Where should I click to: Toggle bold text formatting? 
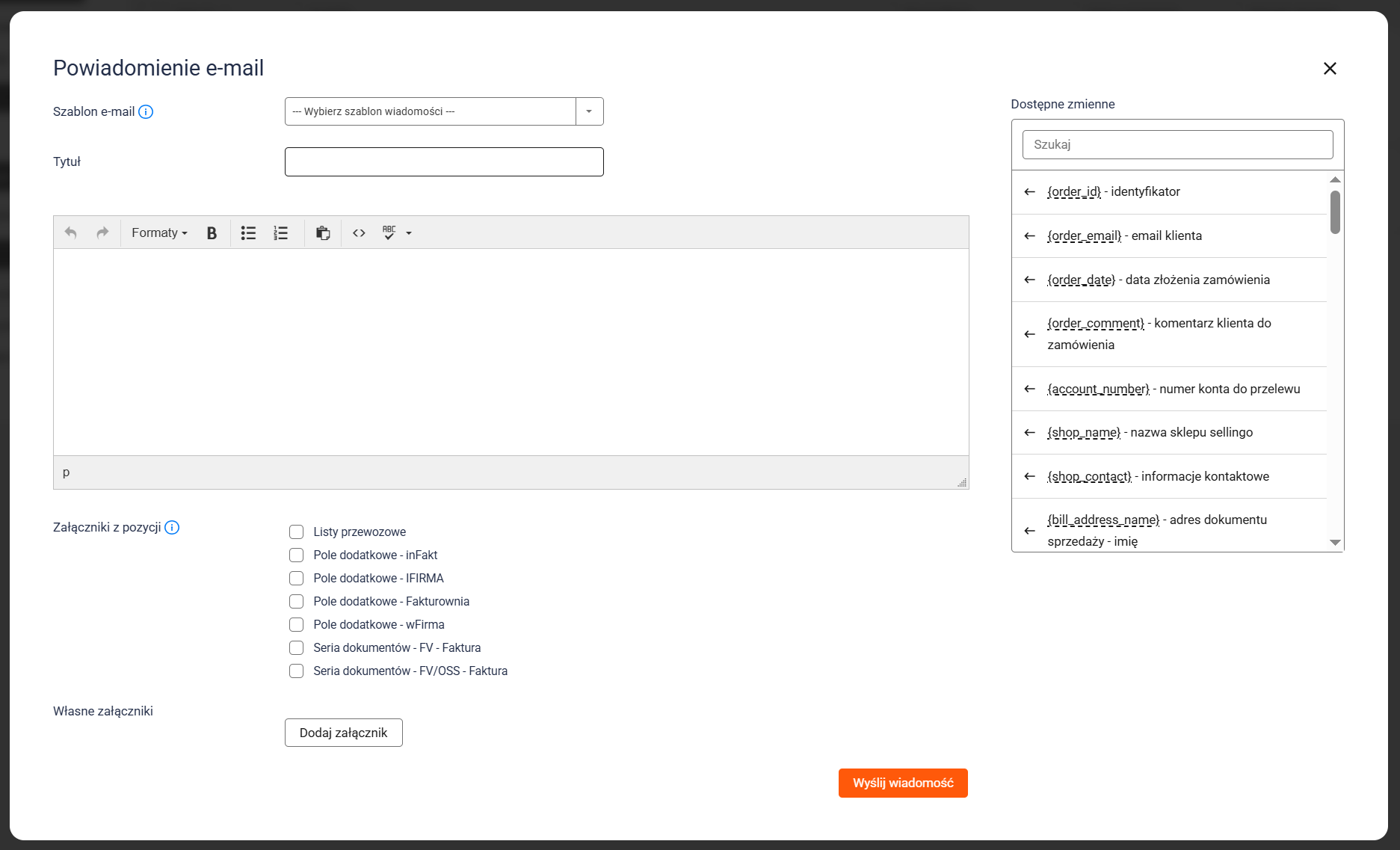click(x=212, y=233)
